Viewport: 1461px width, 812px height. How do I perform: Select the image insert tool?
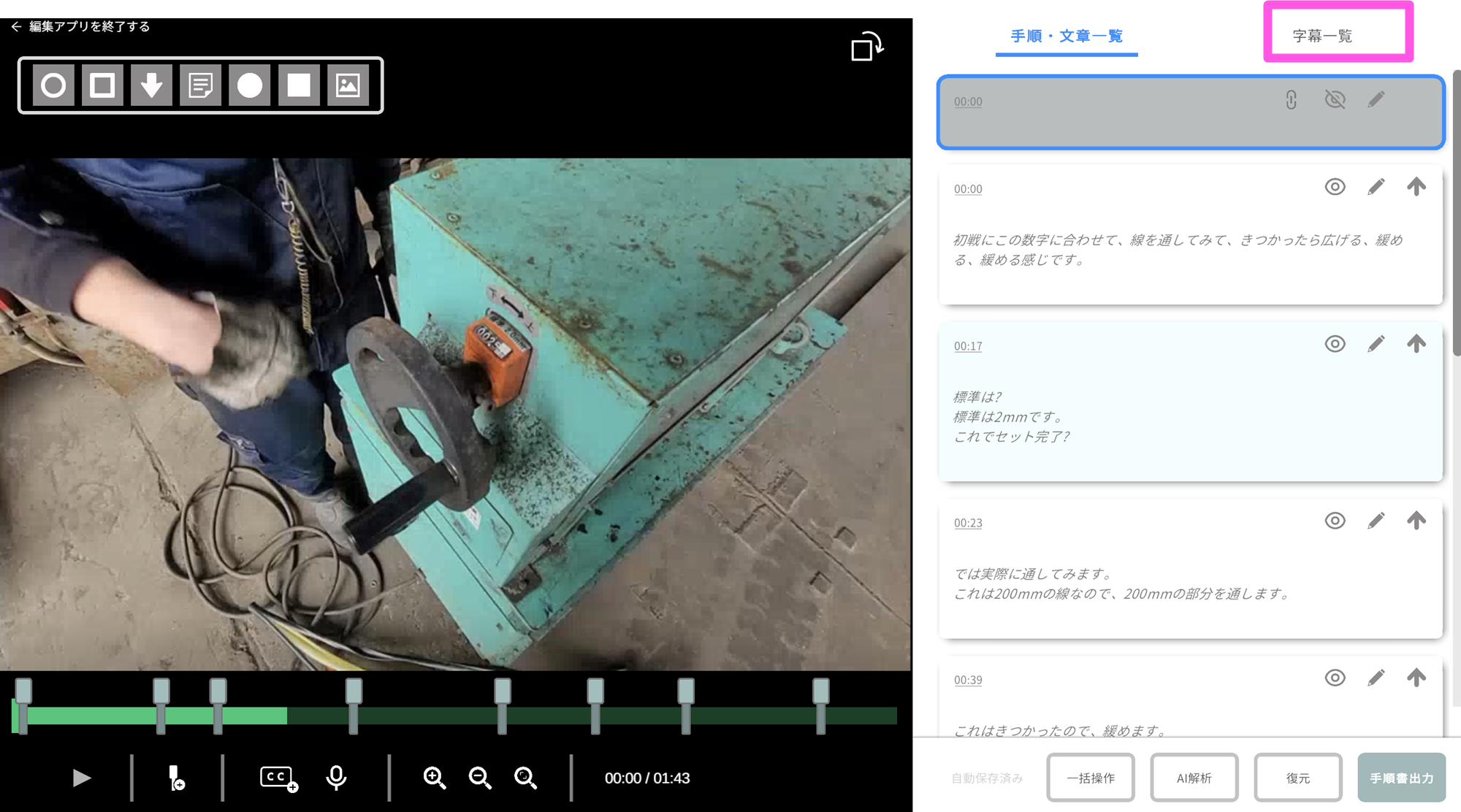pos(348,85)
